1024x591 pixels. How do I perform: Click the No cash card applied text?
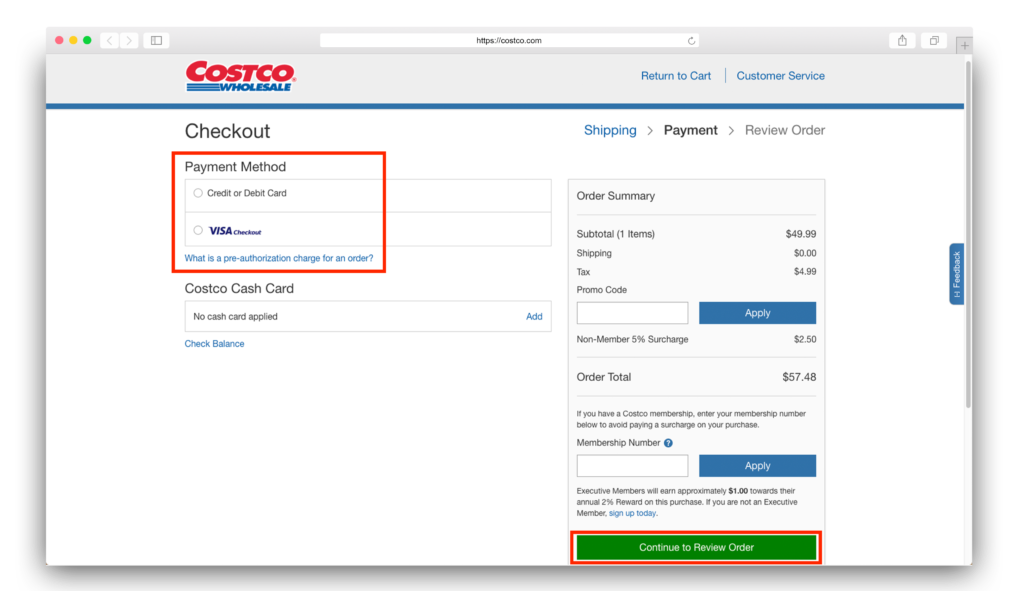[x=235, y=317]
